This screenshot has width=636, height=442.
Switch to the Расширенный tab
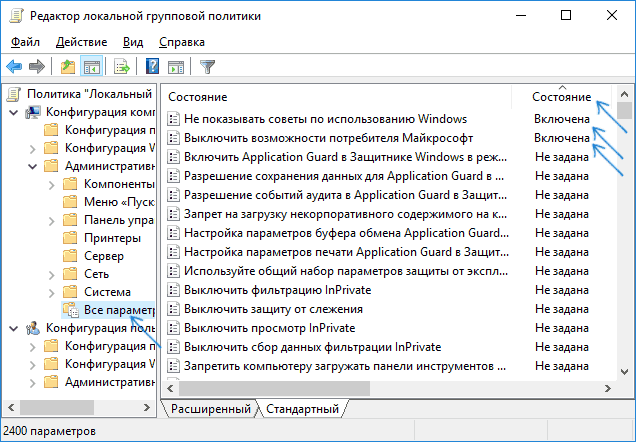[211, 409]
